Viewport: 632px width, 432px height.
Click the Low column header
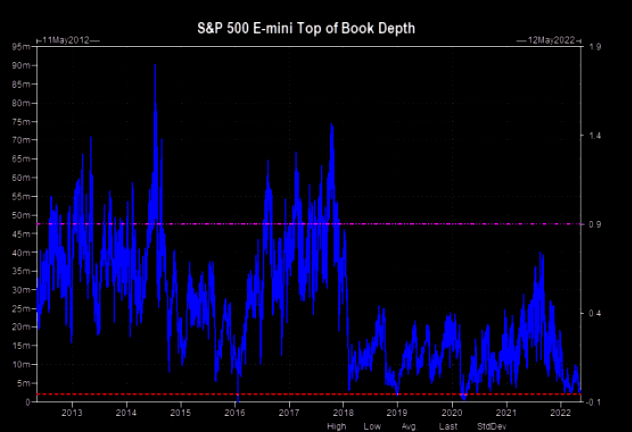pos(372,426)
